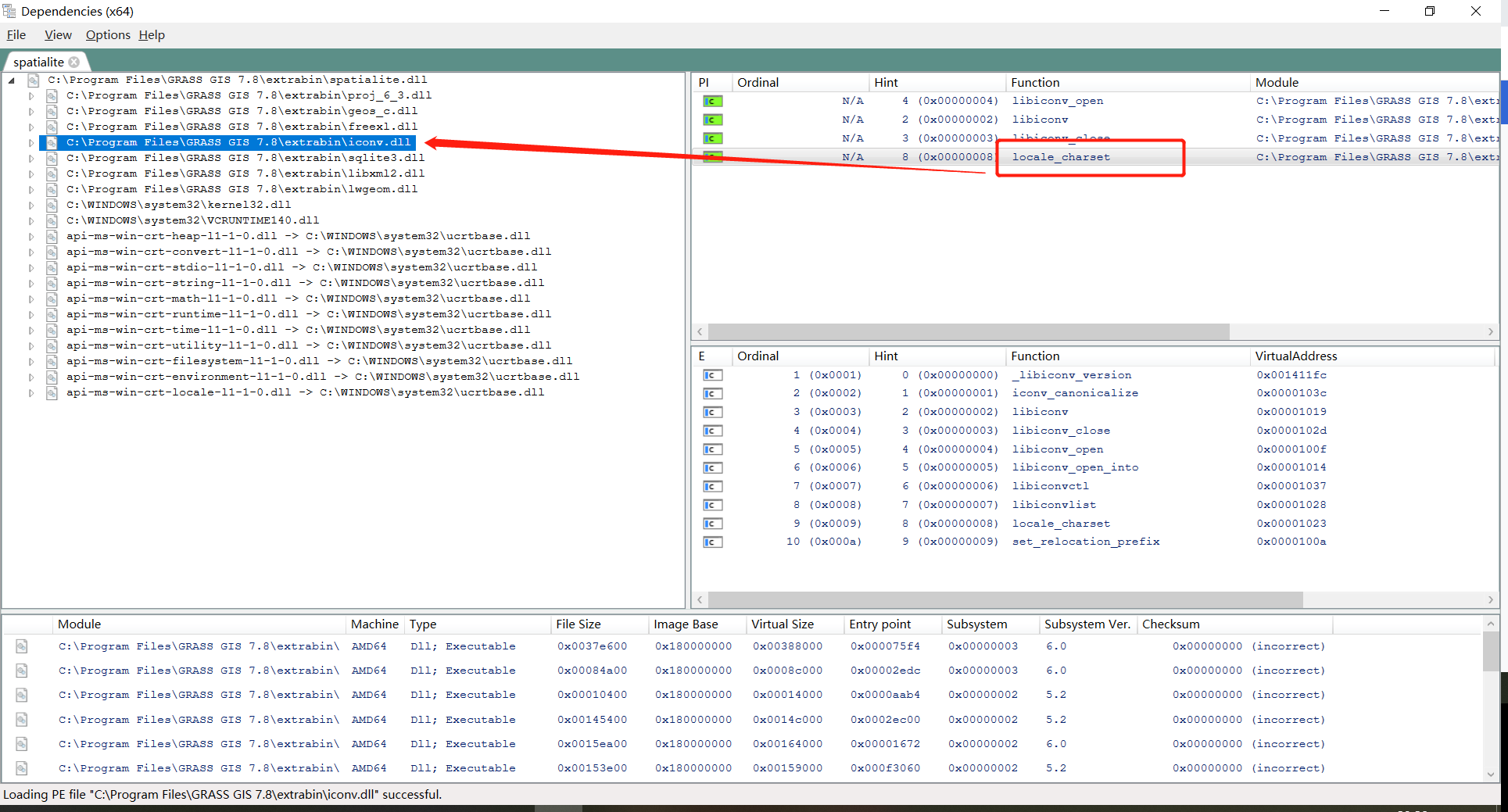Close the spatialite tab
The width and height of the screenshot is (1508, 812).
(x=74, y=62)
